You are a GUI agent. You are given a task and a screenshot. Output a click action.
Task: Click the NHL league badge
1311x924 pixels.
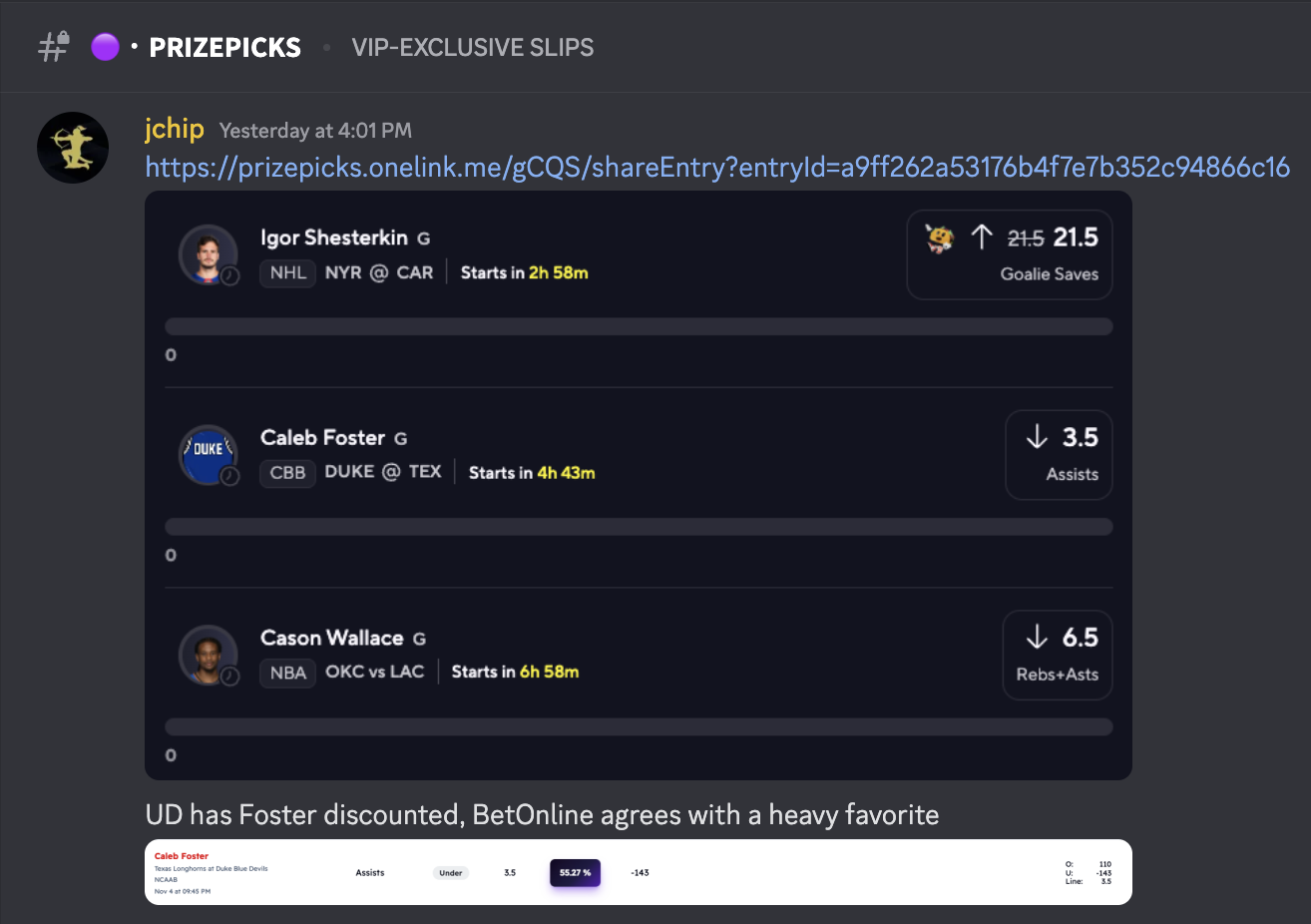click(x=287, y=272)
